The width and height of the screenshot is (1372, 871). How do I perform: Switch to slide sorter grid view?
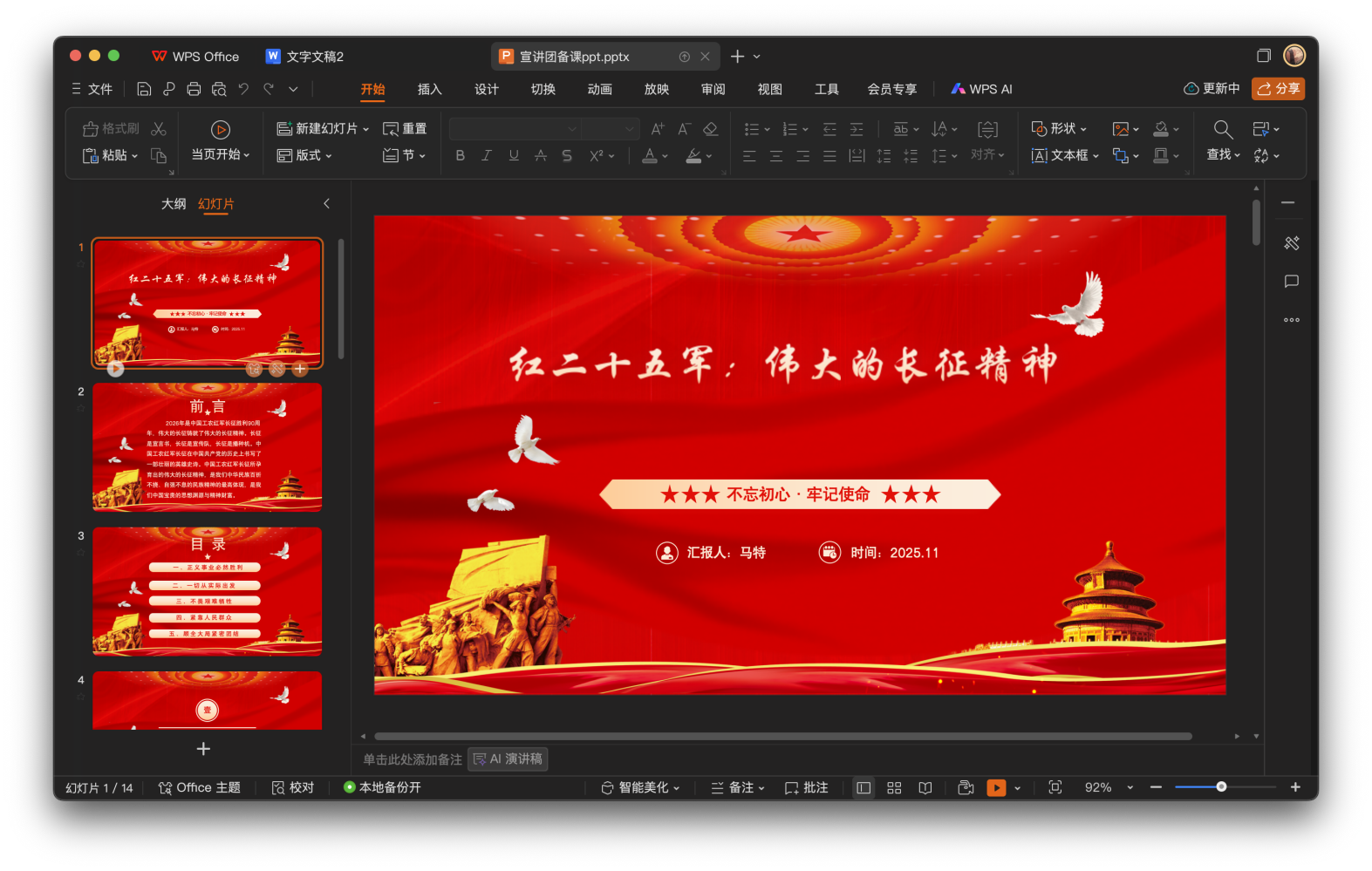point(894,787)
